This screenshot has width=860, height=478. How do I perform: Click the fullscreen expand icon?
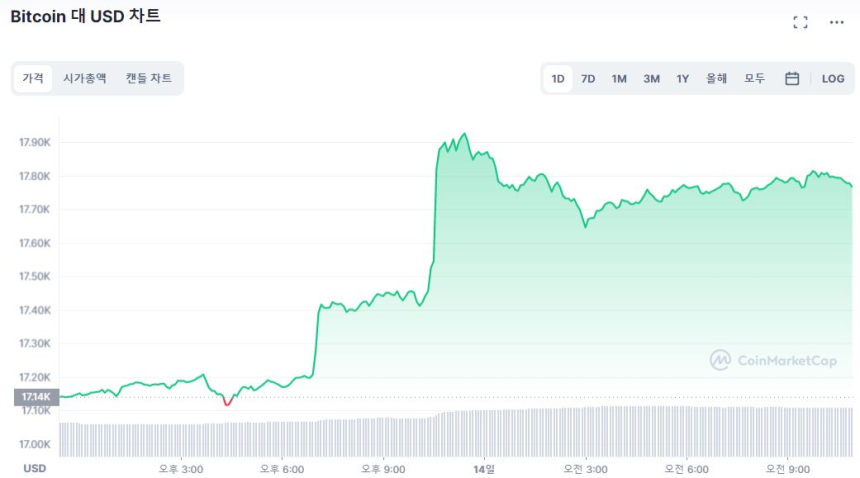point(800,22)
